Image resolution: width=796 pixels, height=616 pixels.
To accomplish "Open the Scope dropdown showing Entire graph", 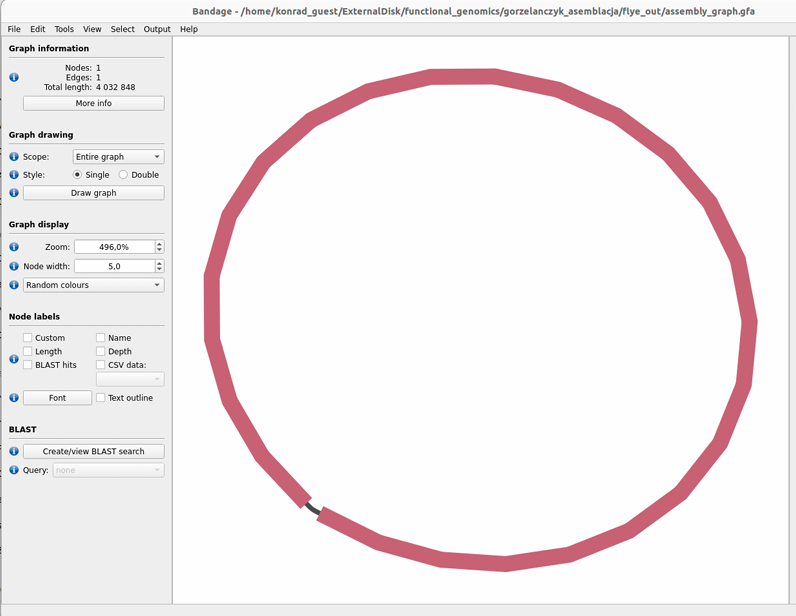I will click(x=118, y=157).
